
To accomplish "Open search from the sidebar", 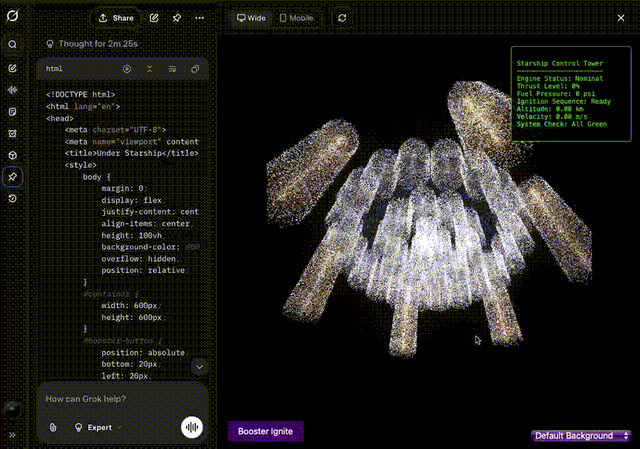I will pos(12,45).
